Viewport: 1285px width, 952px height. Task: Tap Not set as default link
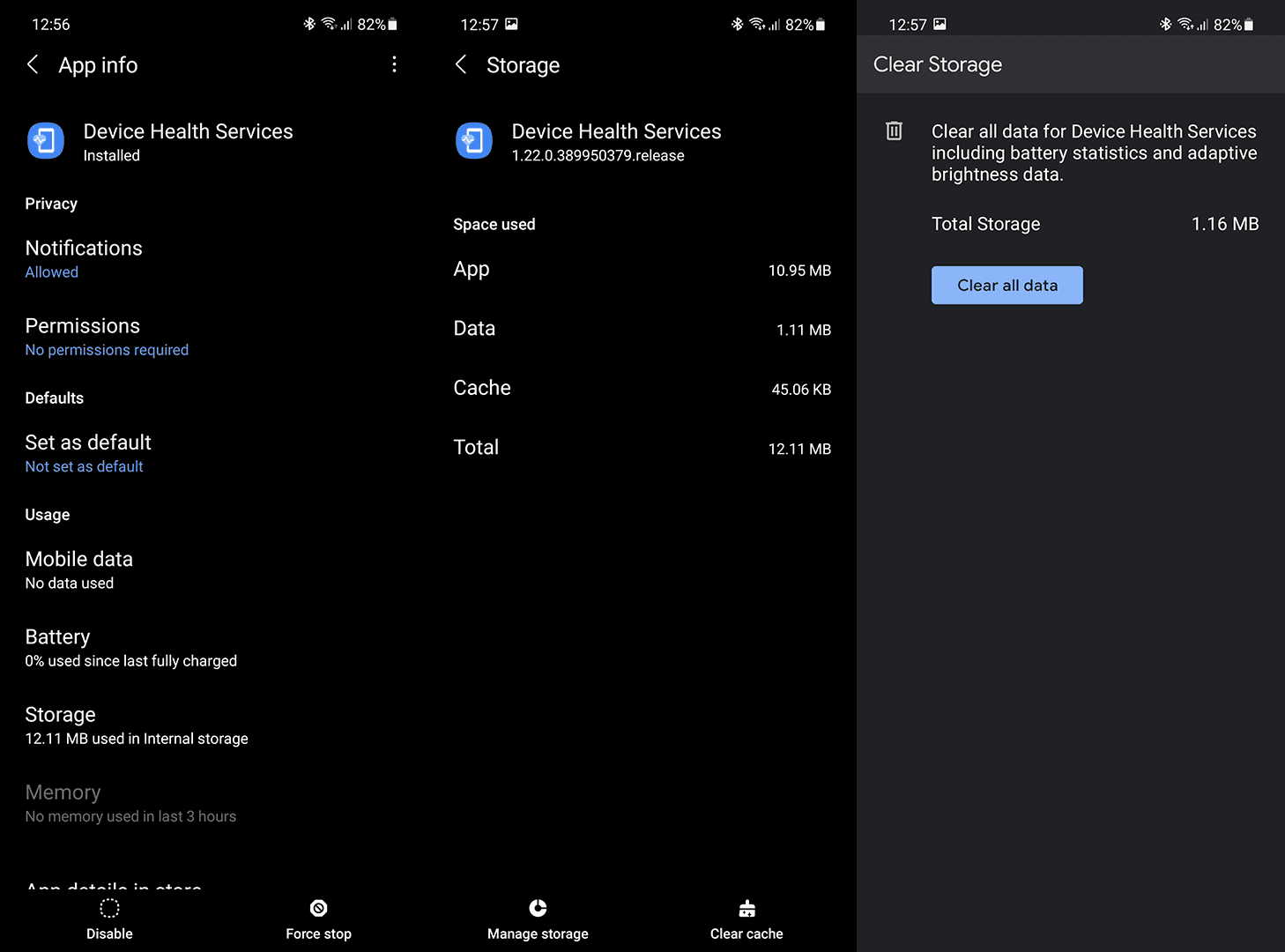click(84, 466)
